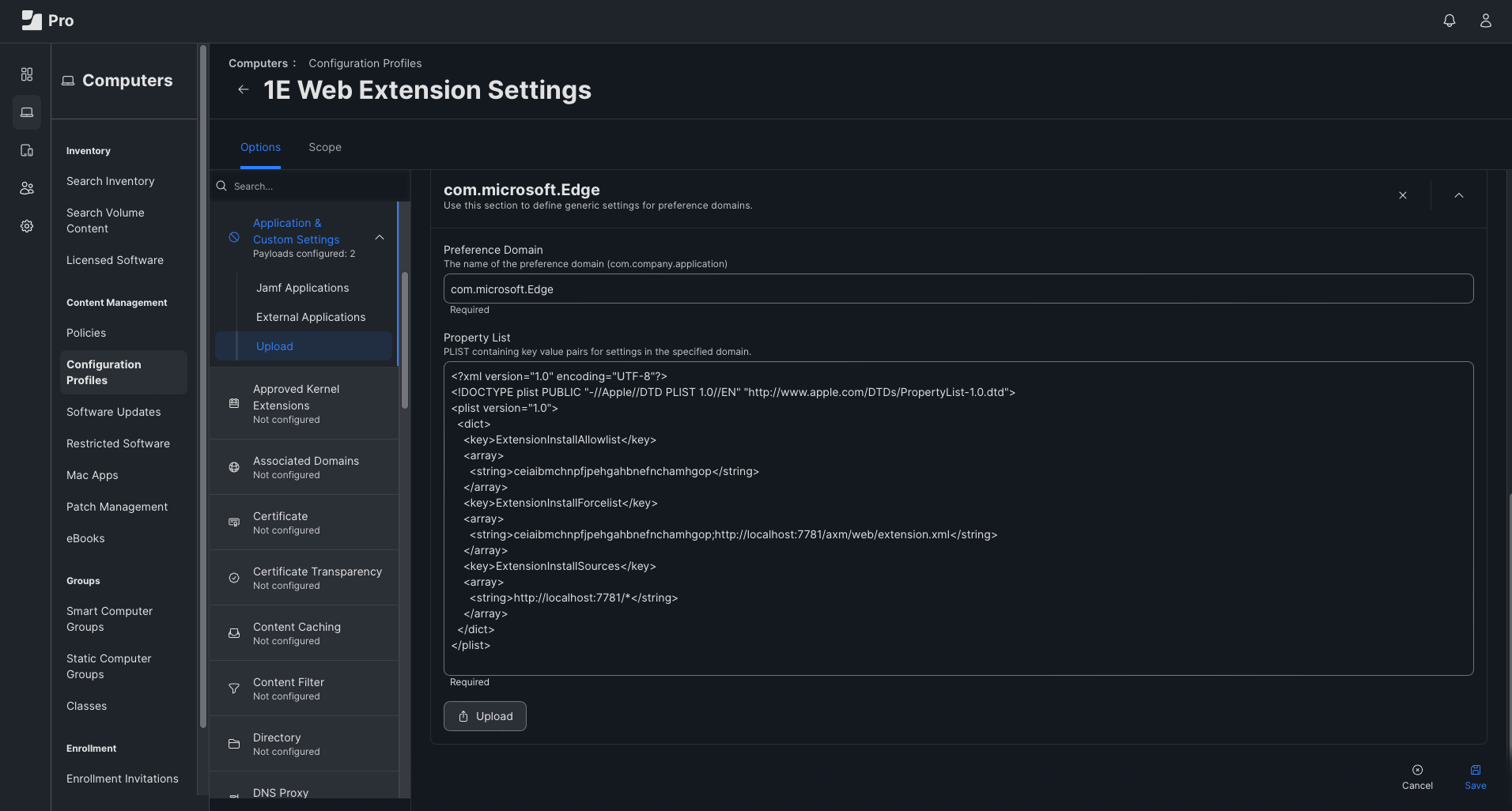The width and height of the screenshot is (1512, 811).
Task: Open the Users icon in left rail
Action: point(27,188)
